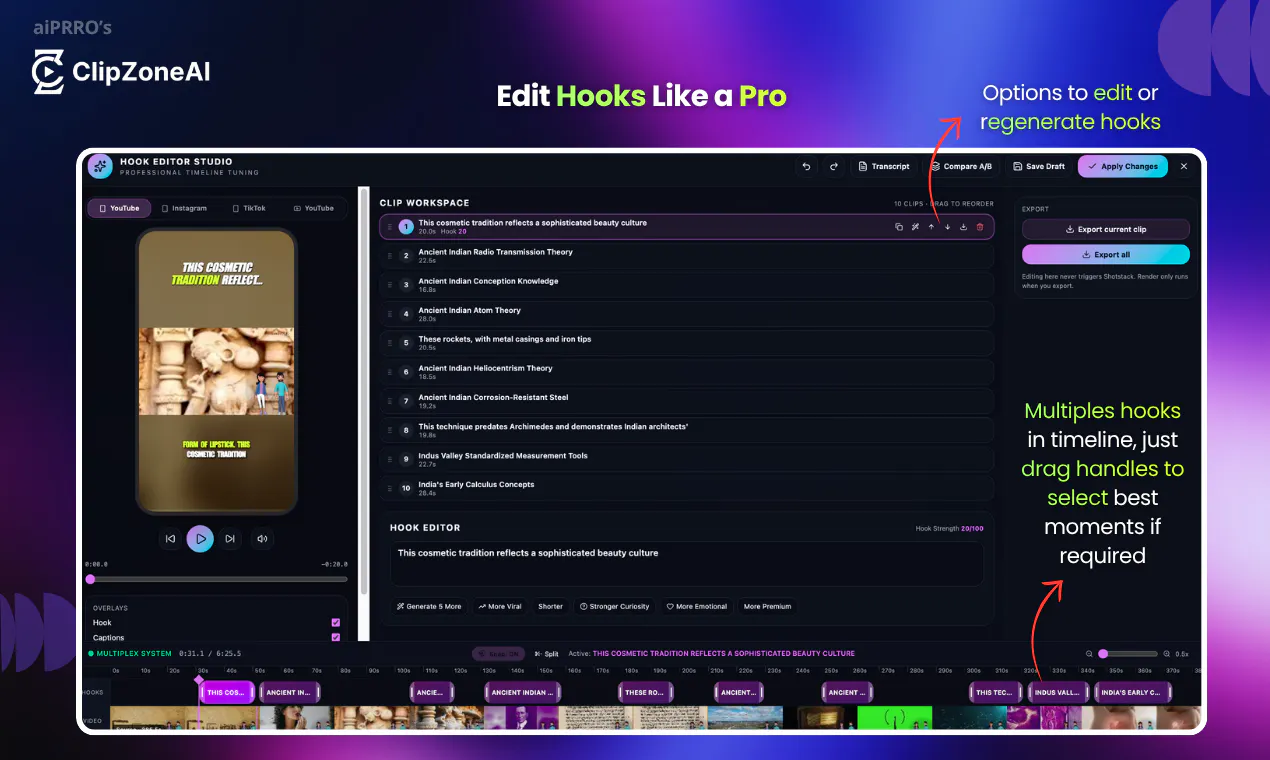Duplicate the selected cosmetic tradition clip
This screenshot has height=760, width=1270.
tap(899, 227)
